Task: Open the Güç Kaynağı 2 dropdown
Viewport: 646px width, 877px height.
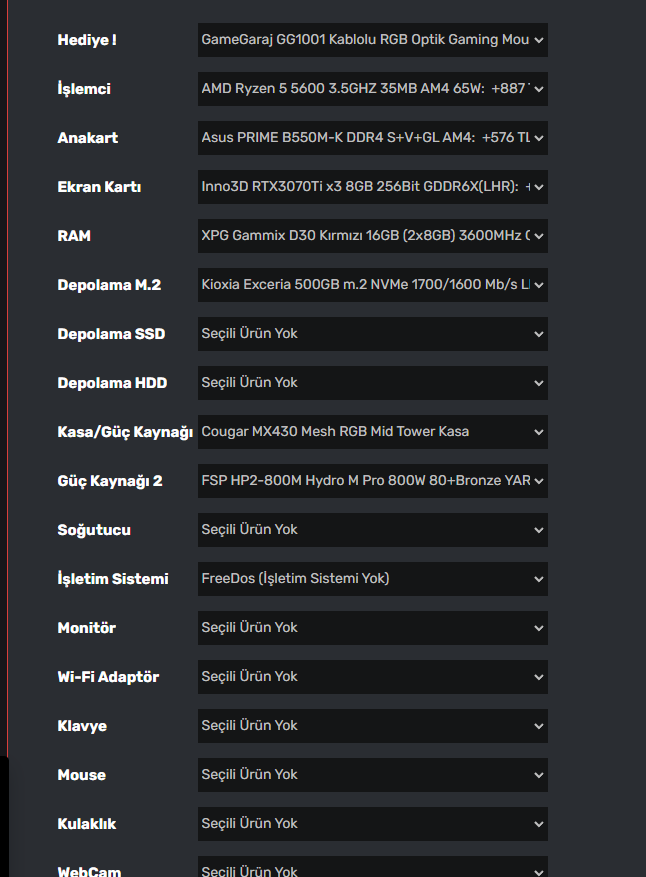Action: click(372, 481)
